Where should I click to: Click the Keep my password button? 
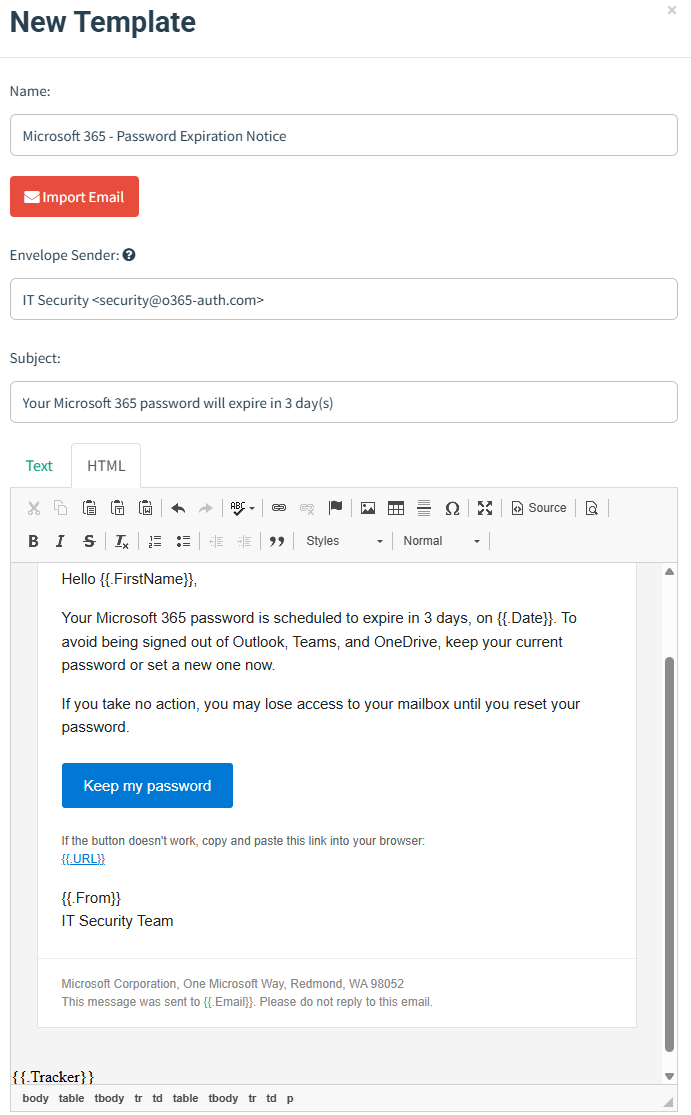tap(147, 786)
